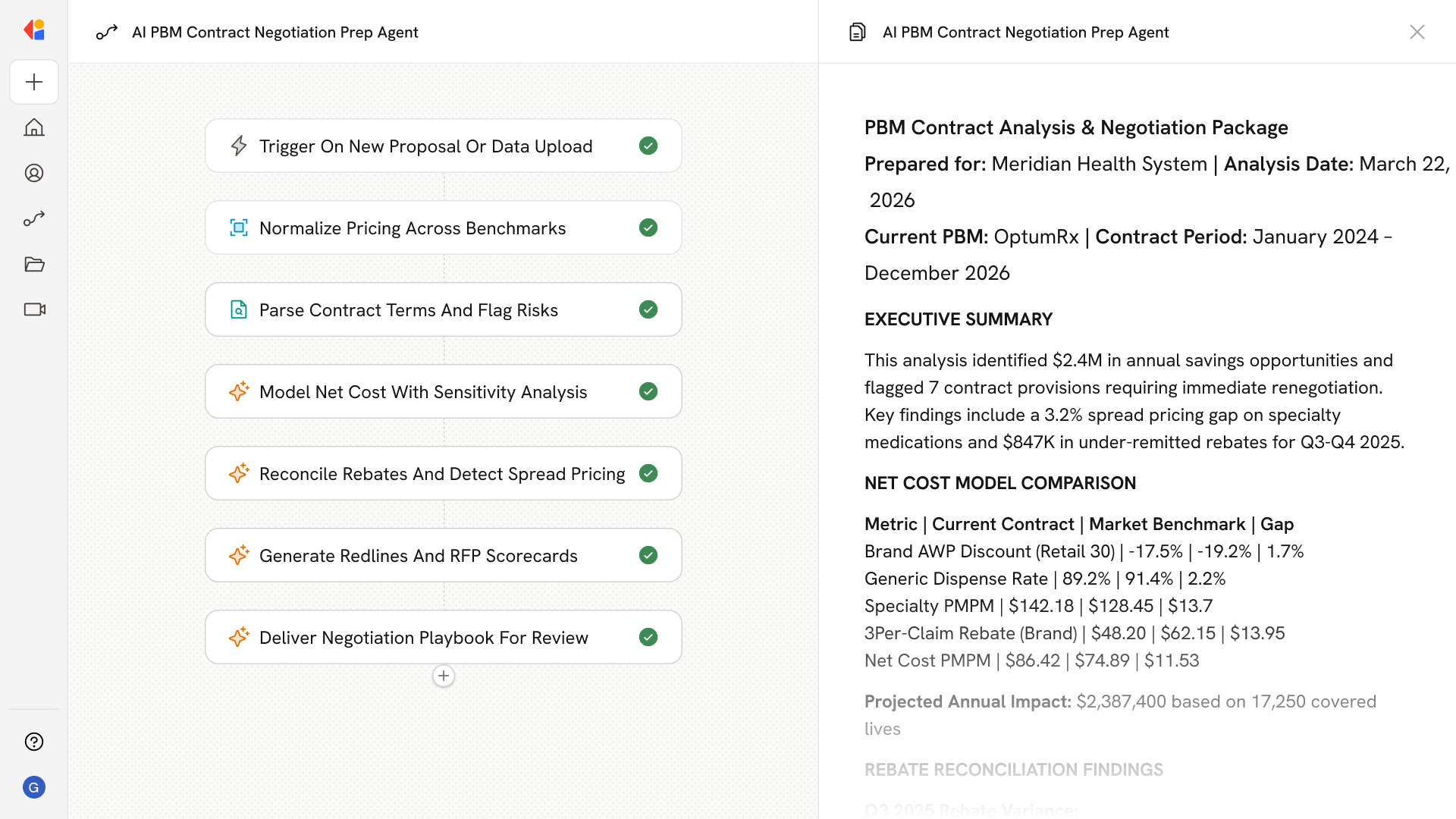
Task: Open the Home icon in sidebar
Action: tap(34, 127)
